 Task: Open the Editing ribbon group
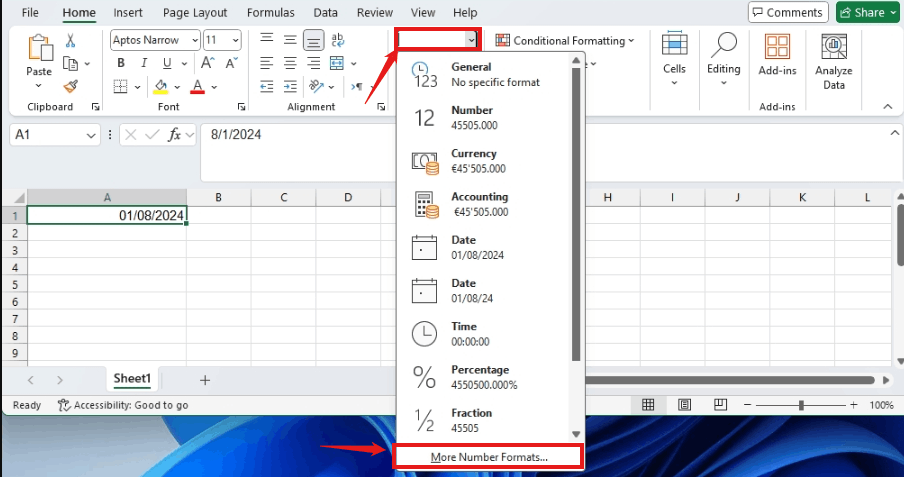pos(724,60)
